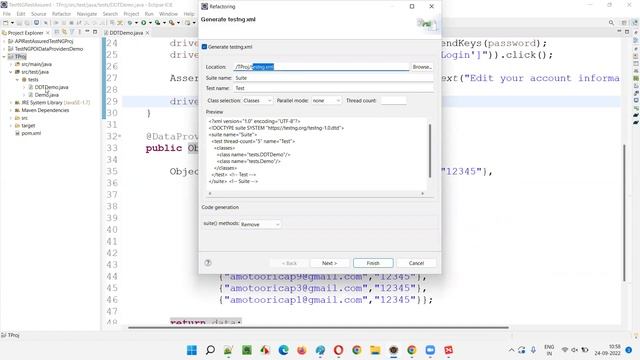This screenshot has width=640, height=360.
Task: Click the volume icon in system tray
Action: (x=575, y=350)
